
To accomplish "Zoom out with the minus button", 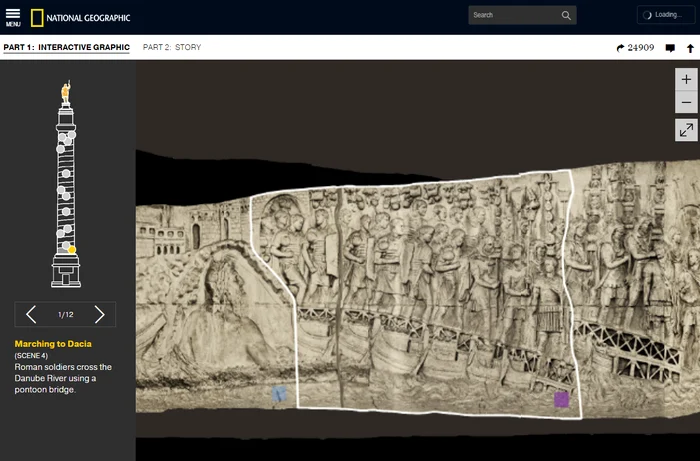I will (686, 102).
